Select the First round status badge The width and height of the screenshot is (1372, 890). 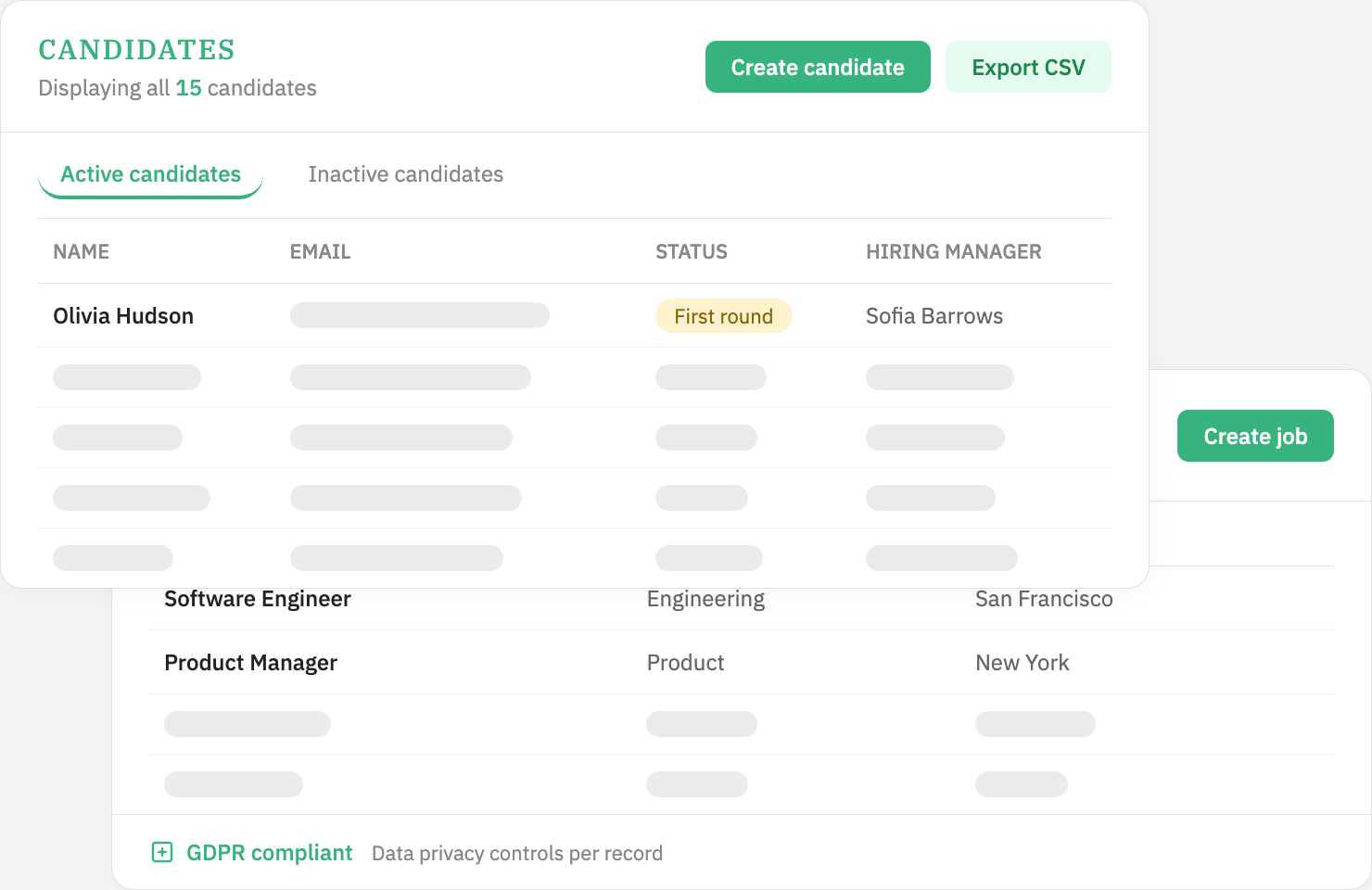click(x=724, y=315)
